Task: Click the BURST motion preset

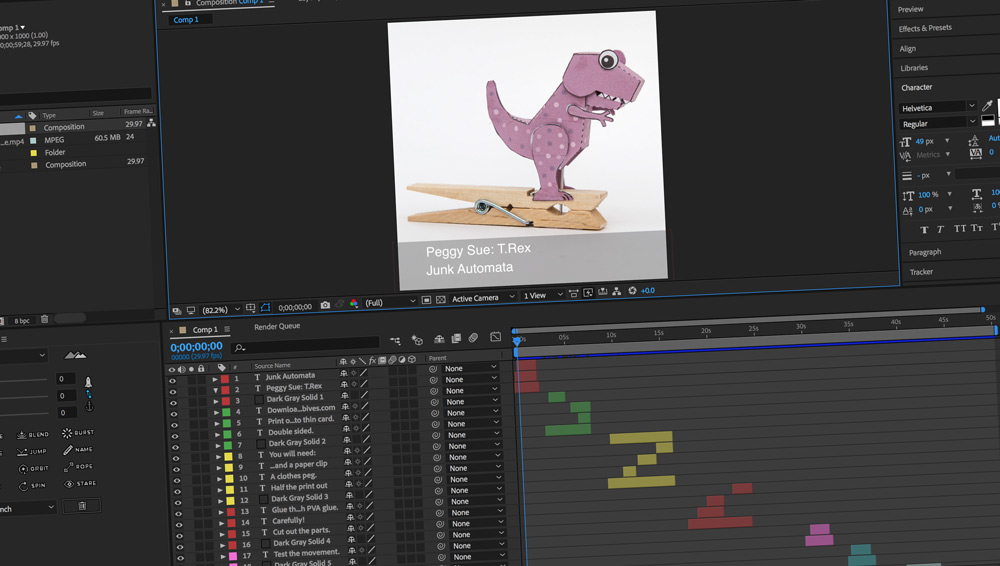Action: click(77, 433)
